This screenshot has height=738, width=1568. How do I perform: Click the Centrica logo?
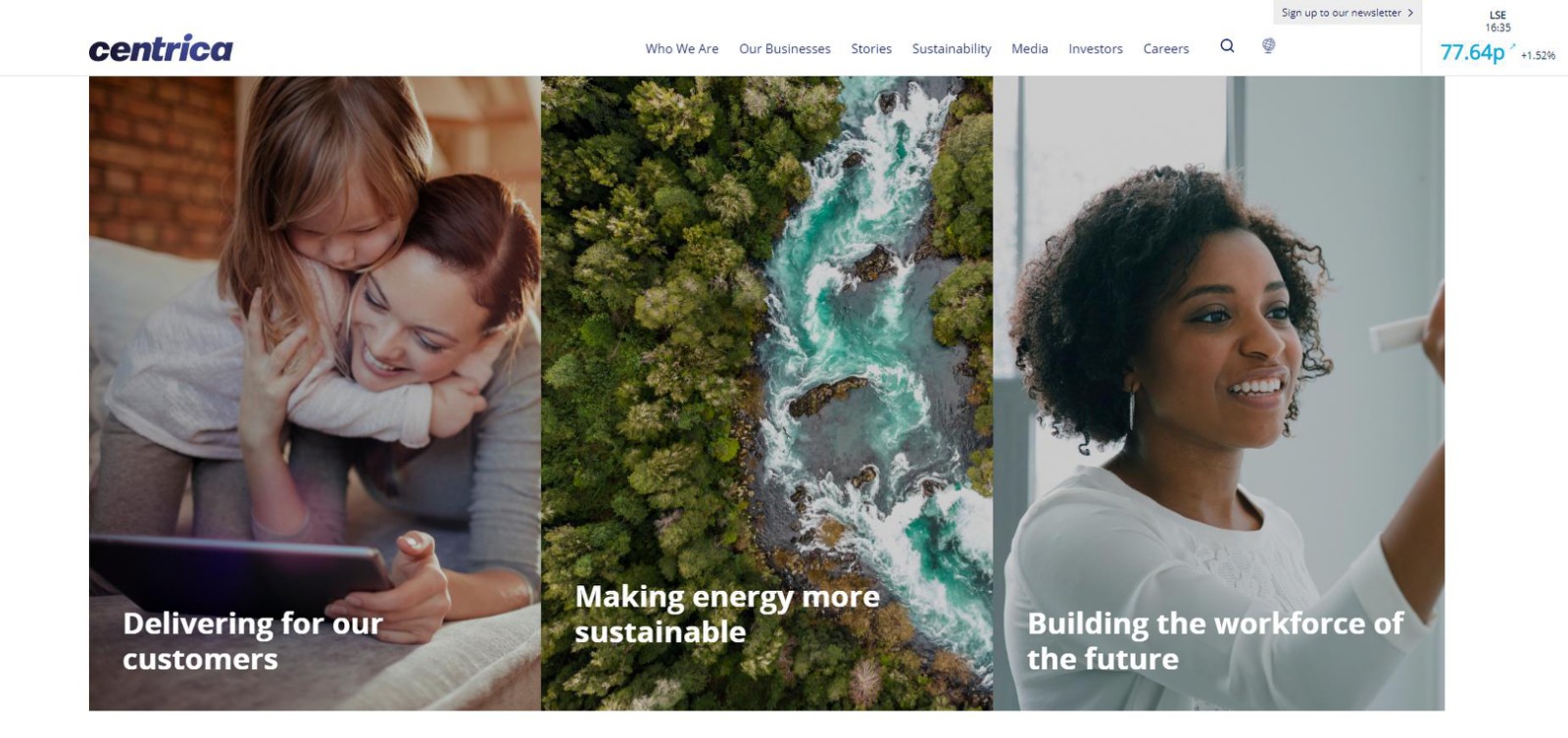161,48
